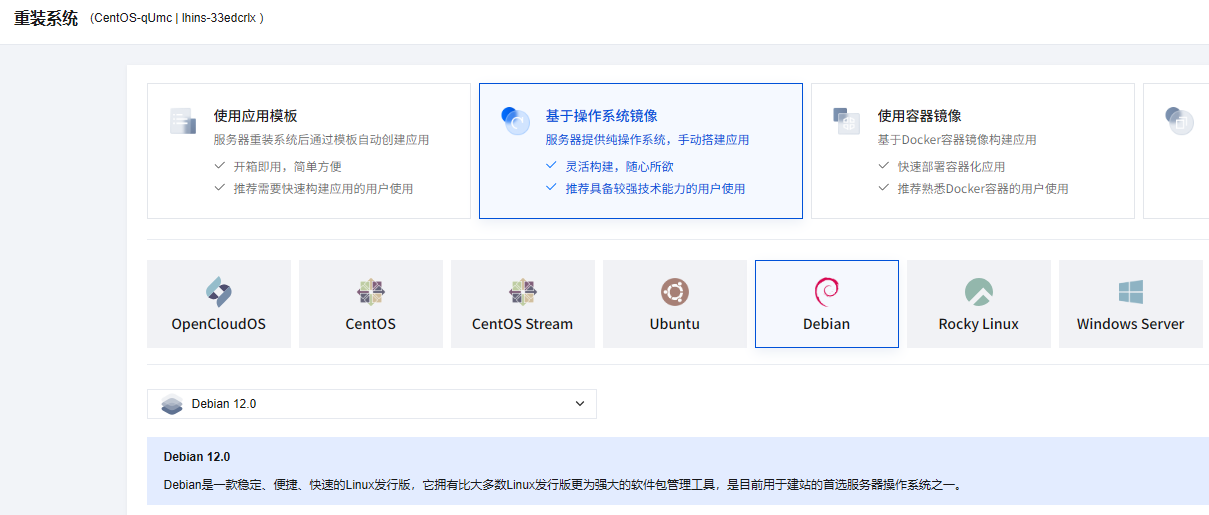
Task: Select the 基于操作系统镜像 option card
Action: pos(641,151)
